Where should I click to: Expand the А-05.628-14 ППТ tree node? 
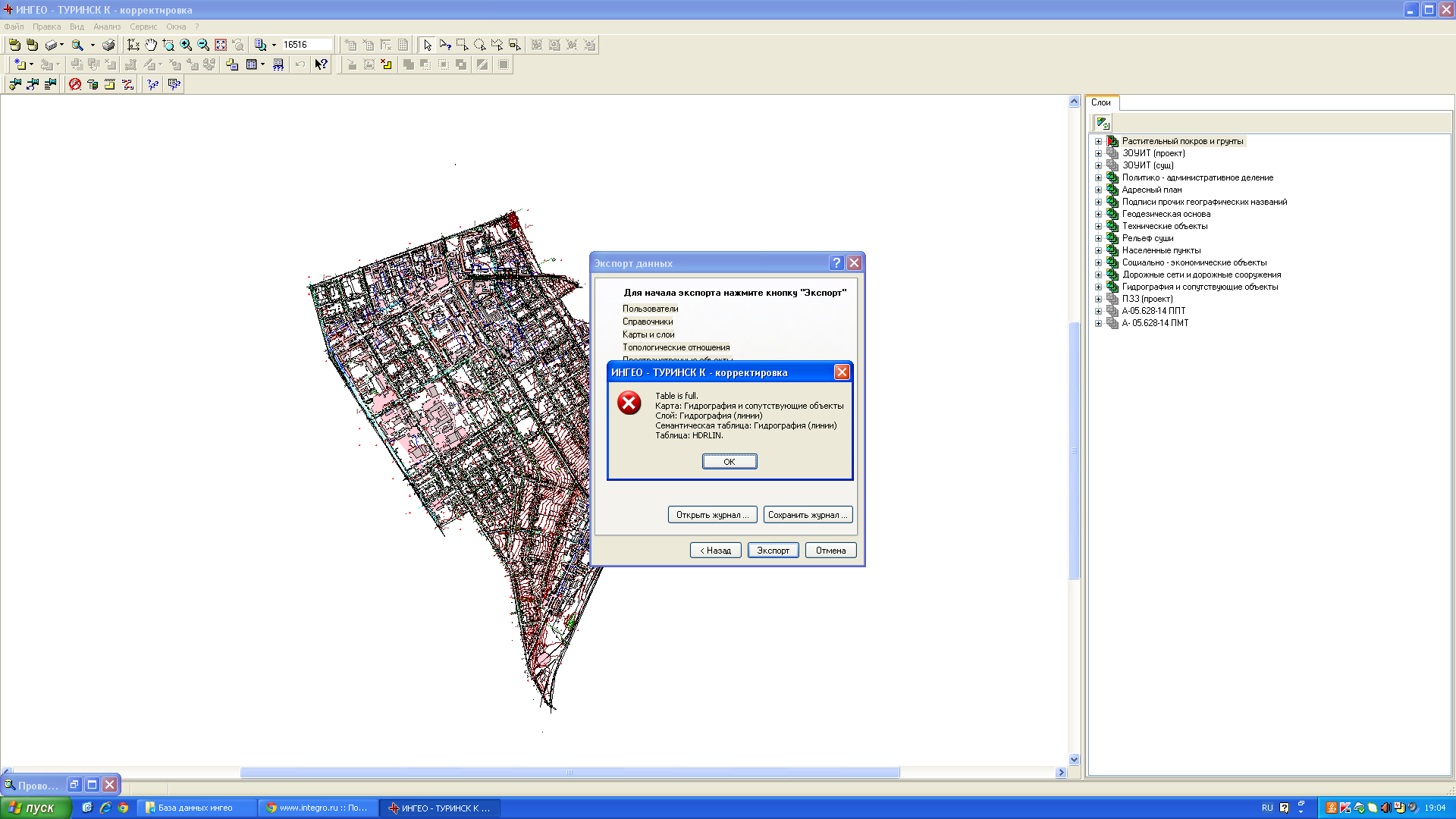1098,311
